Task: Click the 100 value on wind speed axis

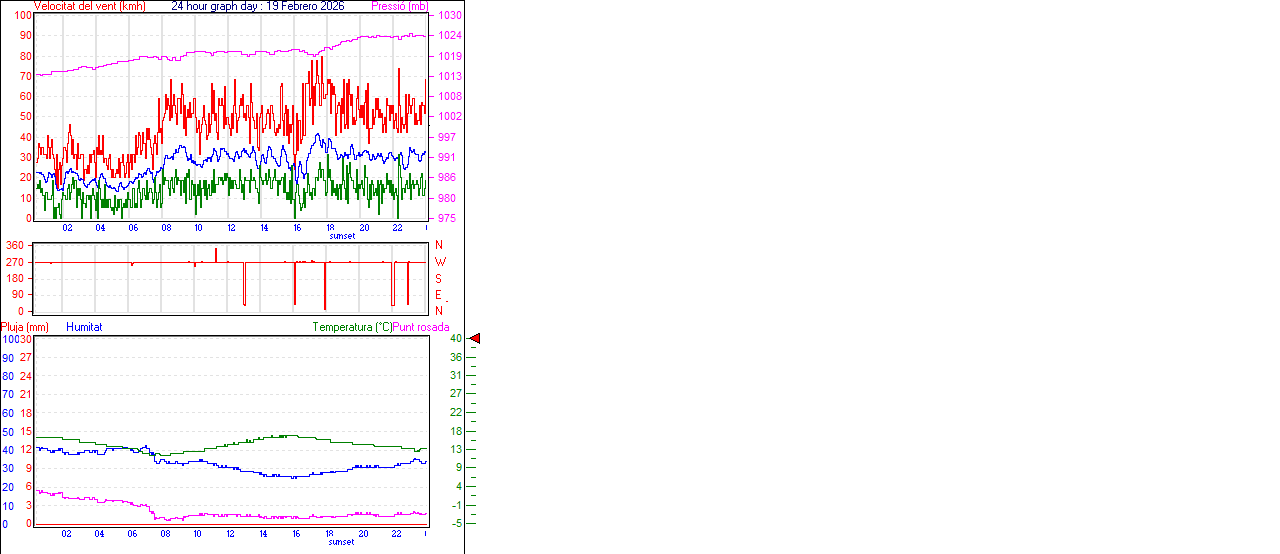Action: (x=22, y=16)
